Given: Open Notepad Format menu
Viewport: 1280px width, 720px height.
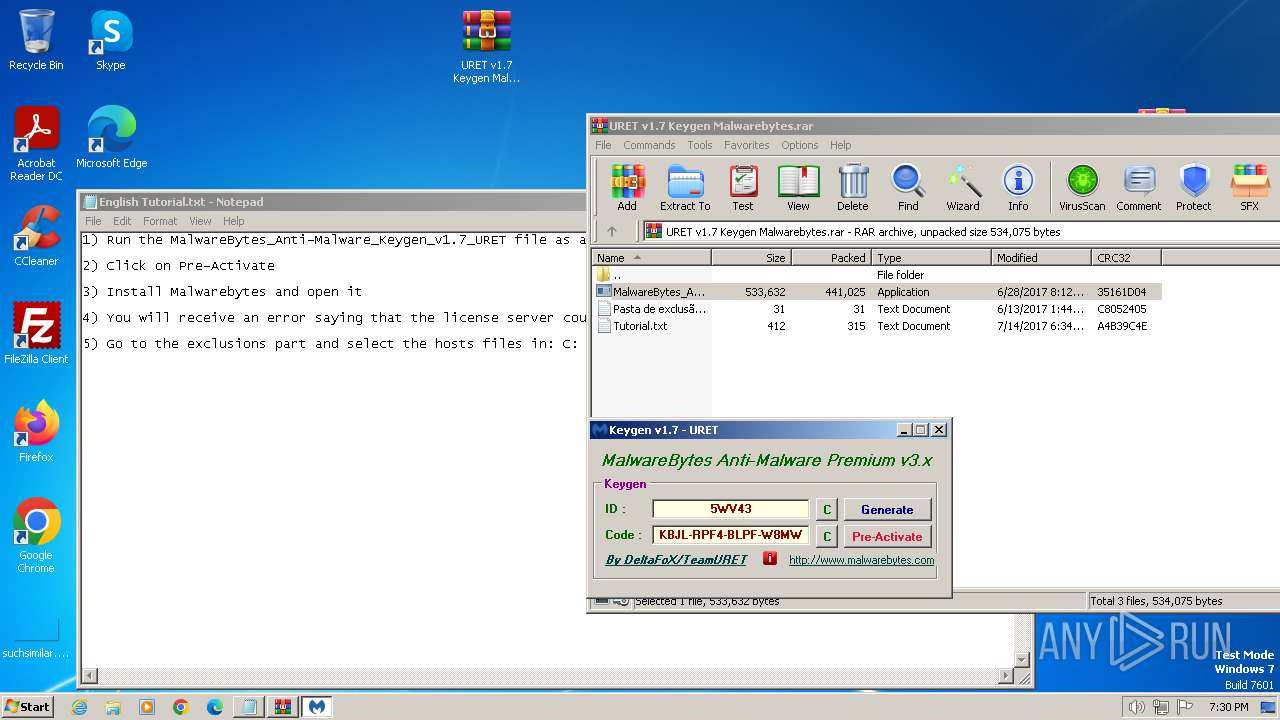Looking at the screenshot, I should [160, 221].
